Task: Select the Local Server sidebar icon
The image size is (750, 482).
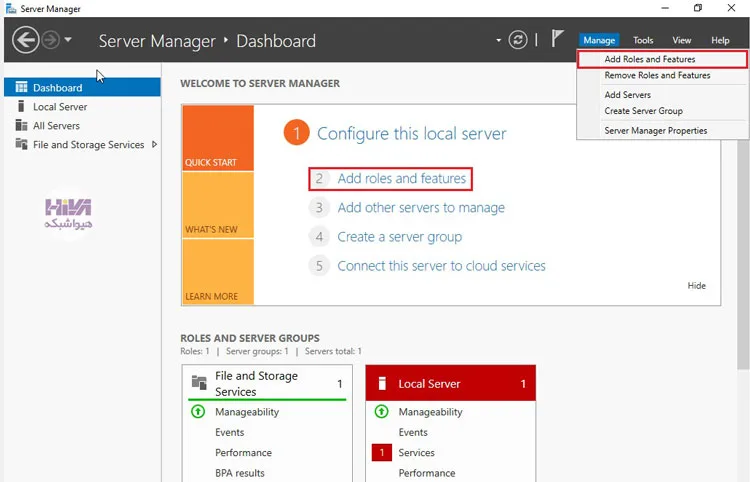Action: click(21, 106)
